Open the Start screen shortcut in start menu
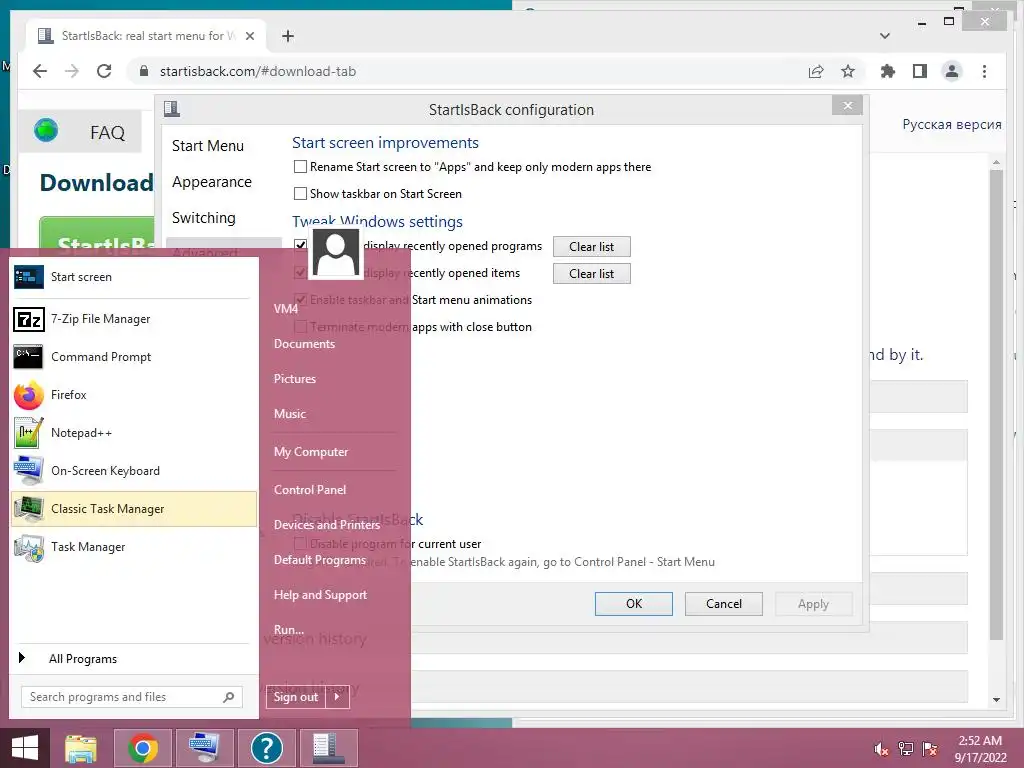This screenshot has height=768, width=1024. click(134, 277)
